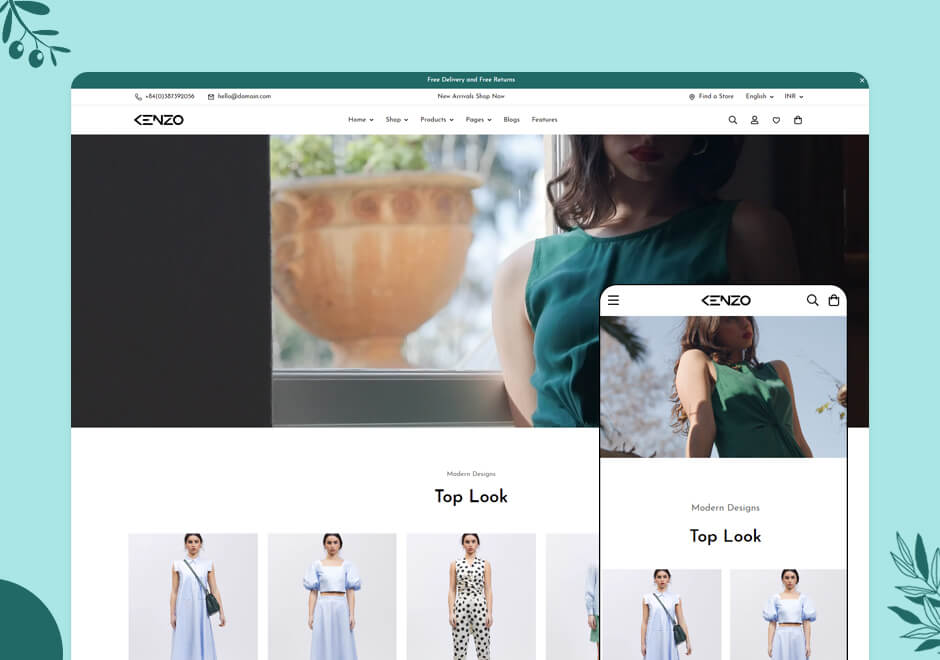Click the desktop header search icon

pos(733,120)
